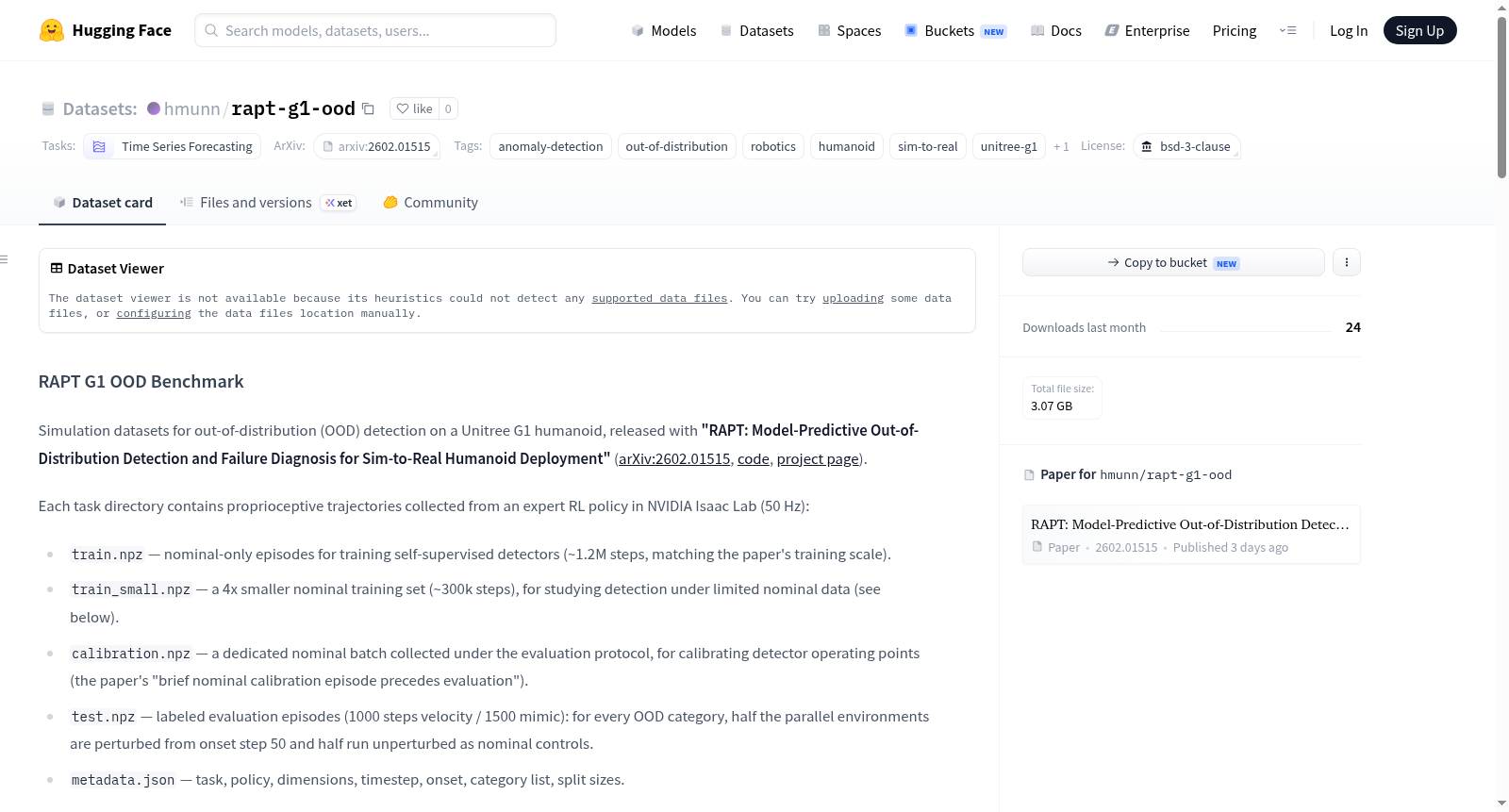Click the Datasets: breadcrumb label
The image size is (1509, 812).
pos(100,108)
